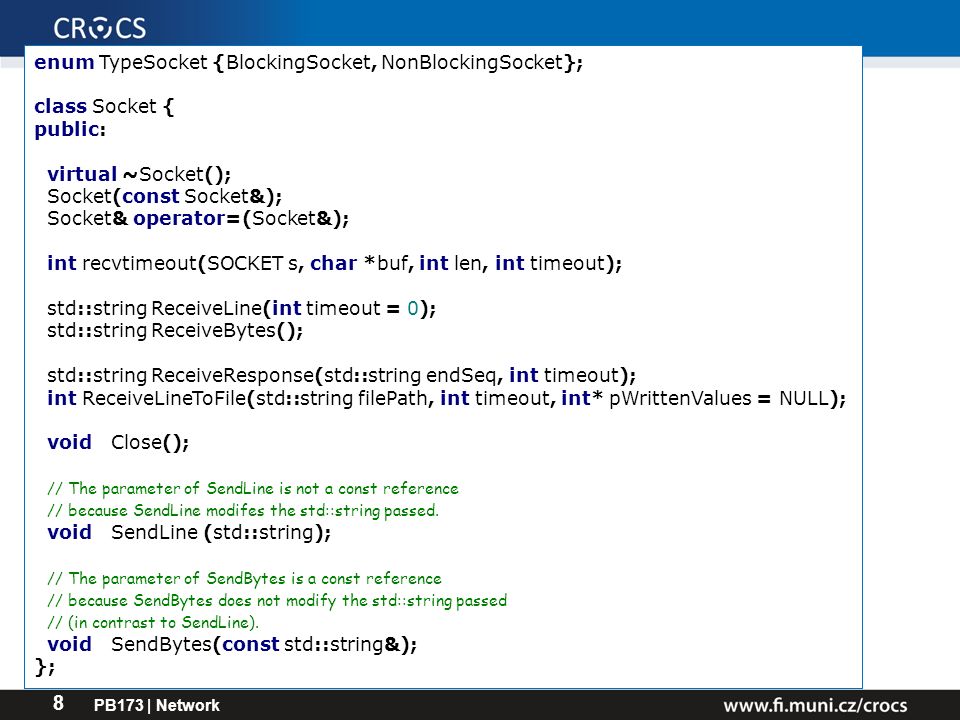The width and height of the screenshot is (960, 720).
Task: Select the 'Socket& operator=(Socket&);' line
Action: pos(198,219)
